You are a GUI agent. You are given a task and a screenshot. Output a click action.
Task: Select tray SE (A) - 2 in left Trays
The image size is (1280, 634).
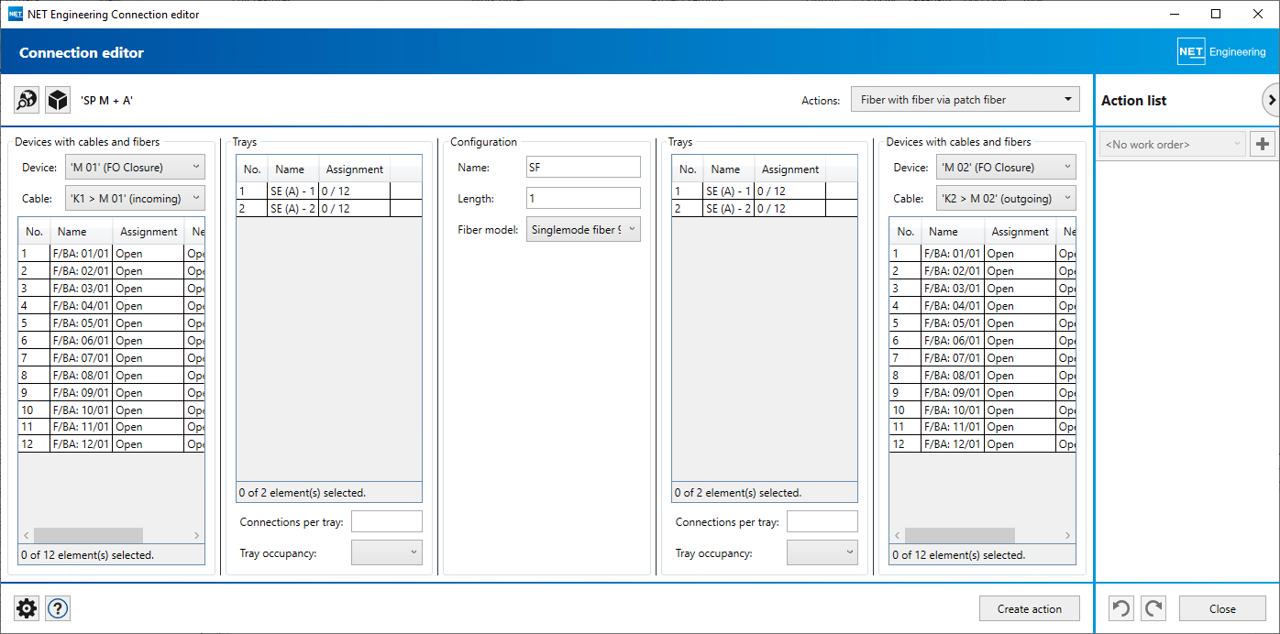[x=329, y=208]
